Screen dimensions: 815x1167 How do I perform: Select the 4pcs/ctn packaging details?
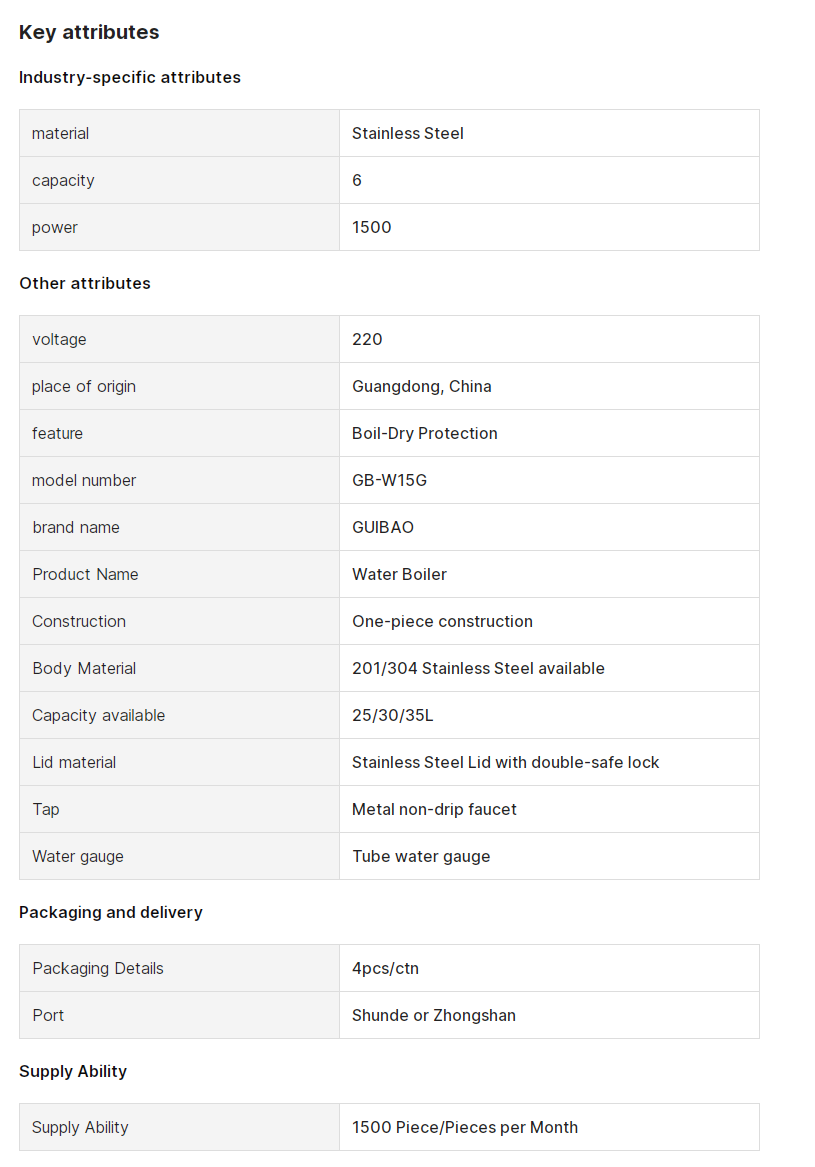385,968
